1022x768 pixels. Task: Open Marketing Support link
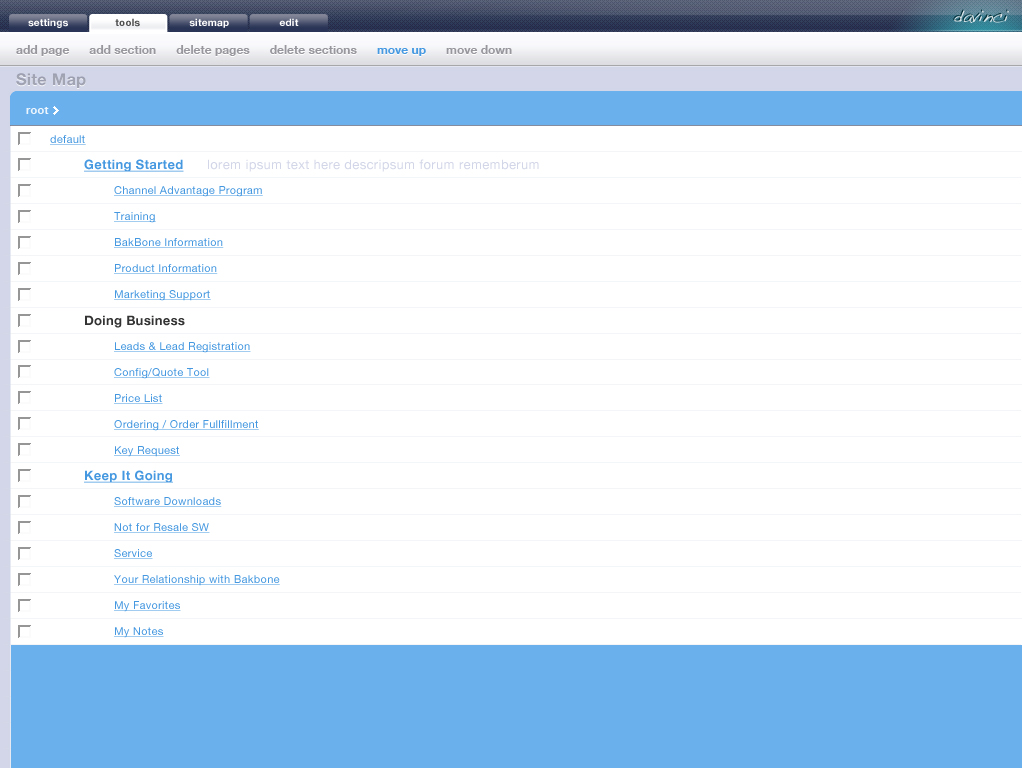tap(162, 295)
